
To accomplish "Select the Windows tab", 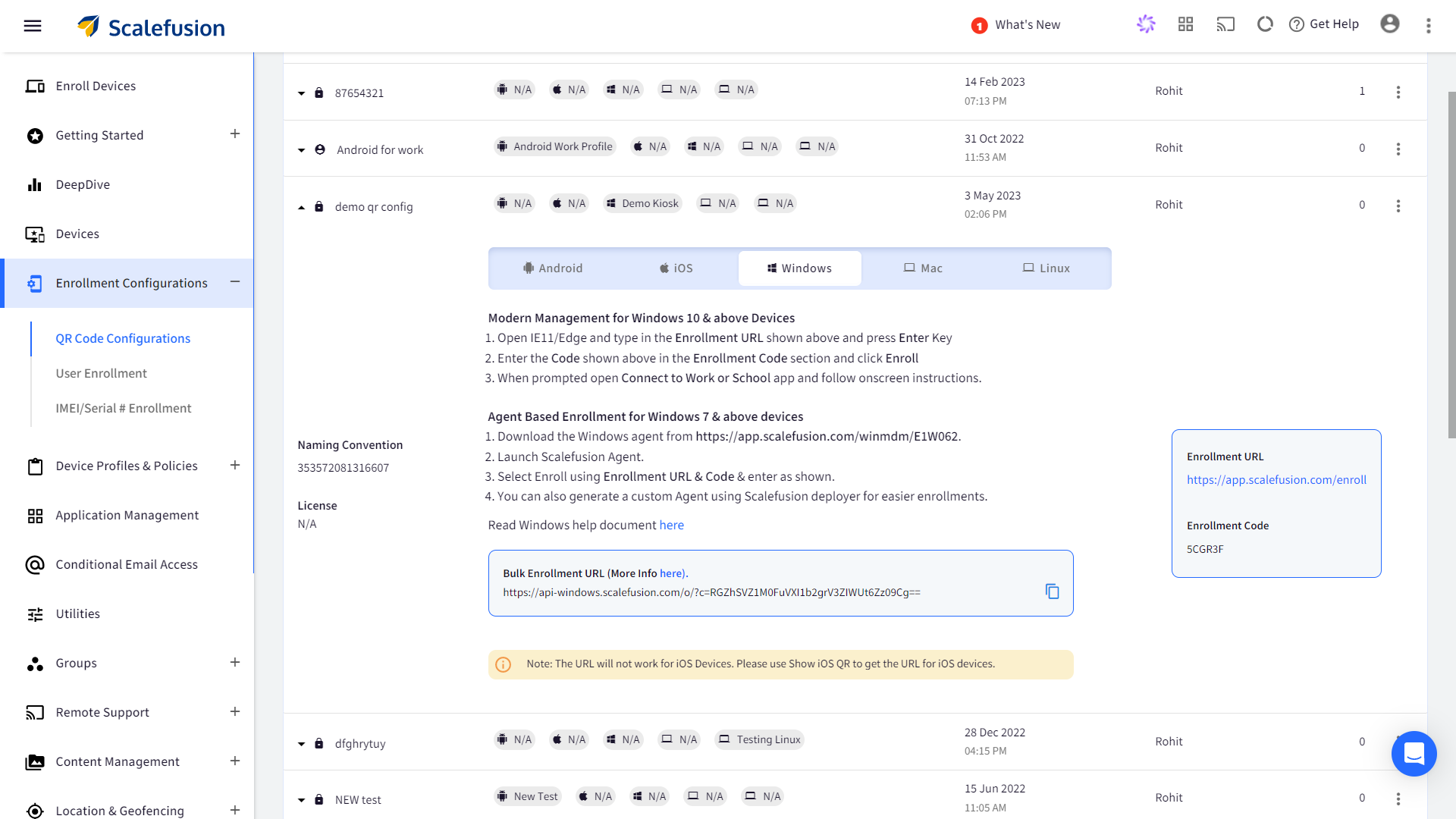I will [800, 268].
